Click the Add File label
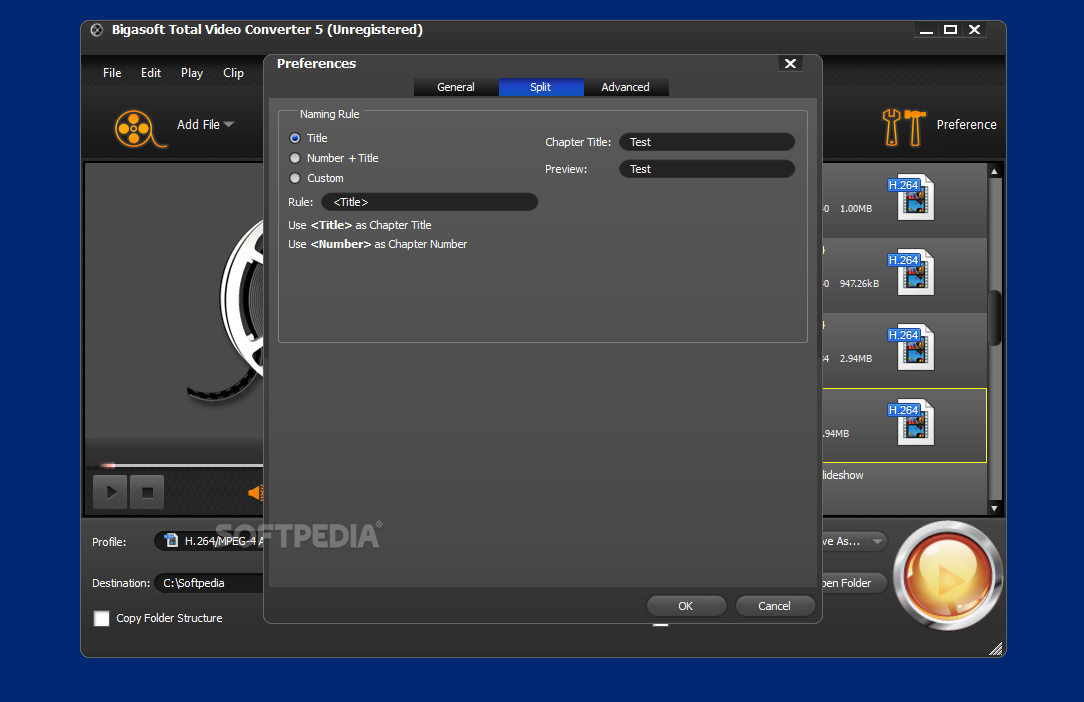Viewport: 1084px width, 702px height. coord(198,124)
